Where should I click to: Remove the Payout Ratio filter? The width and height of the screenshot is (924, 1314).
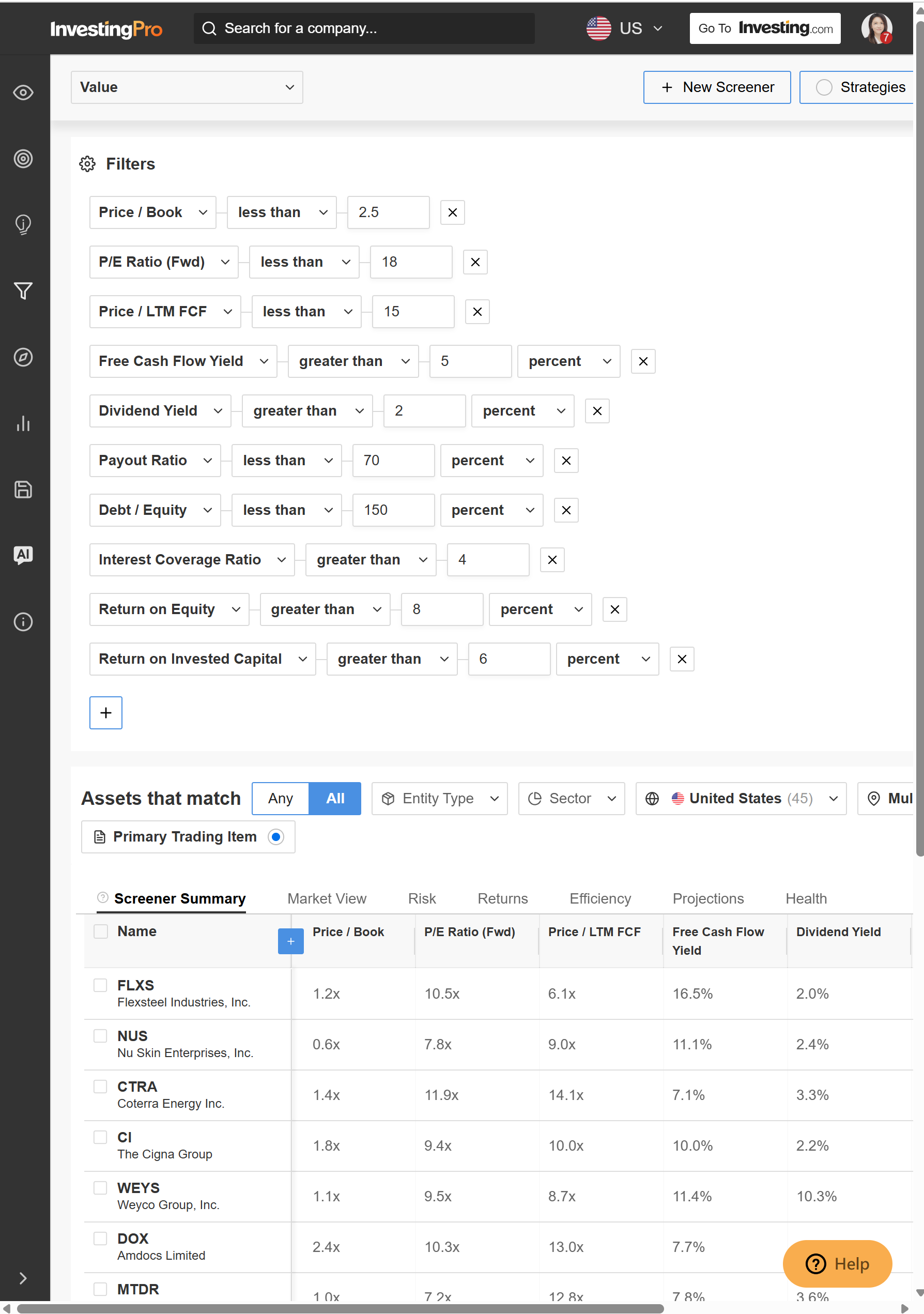pos(566,461)
